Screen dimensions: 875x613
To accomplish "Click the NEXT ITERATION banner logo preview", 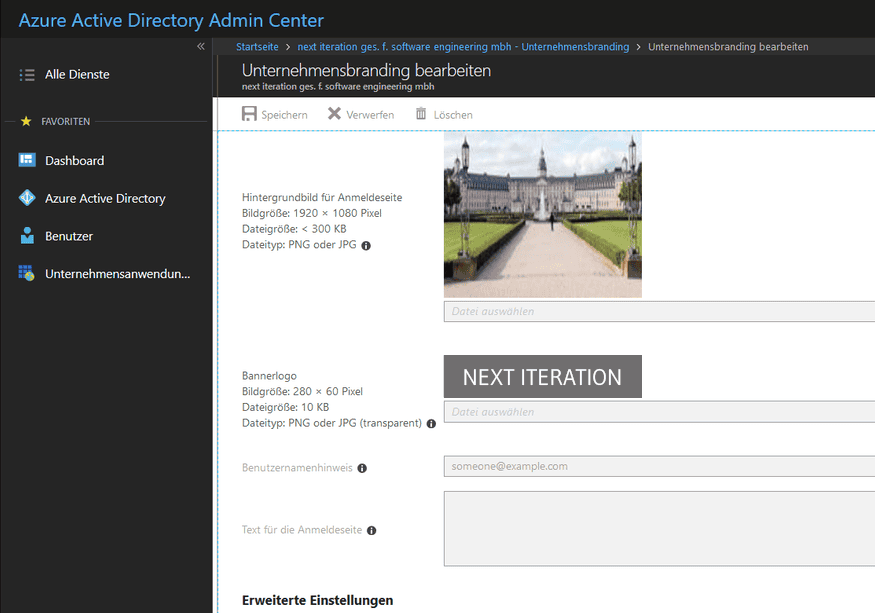I will click(542, 377).
